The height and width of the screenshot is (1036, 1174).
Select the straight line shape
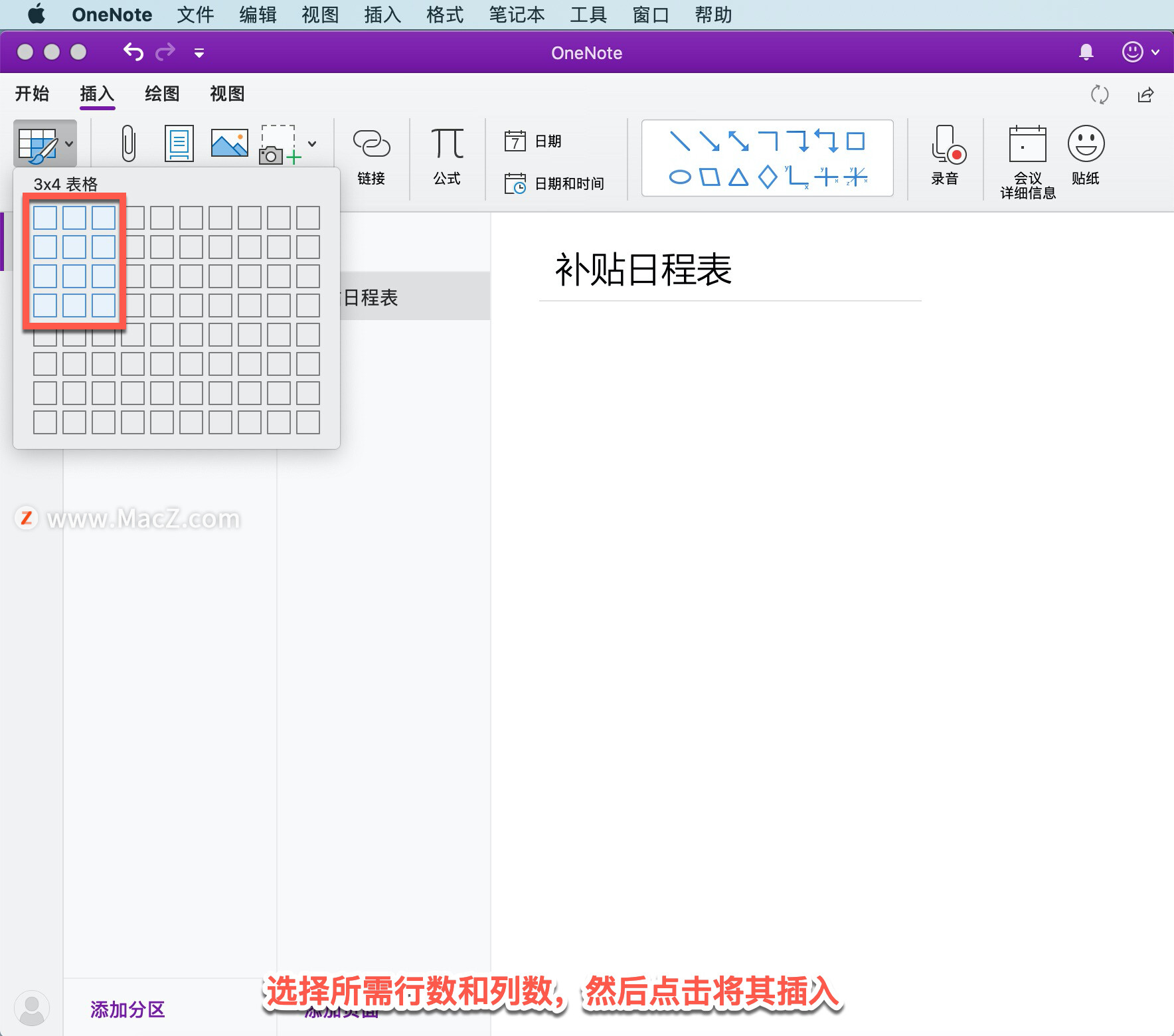[x=680, y=141]
